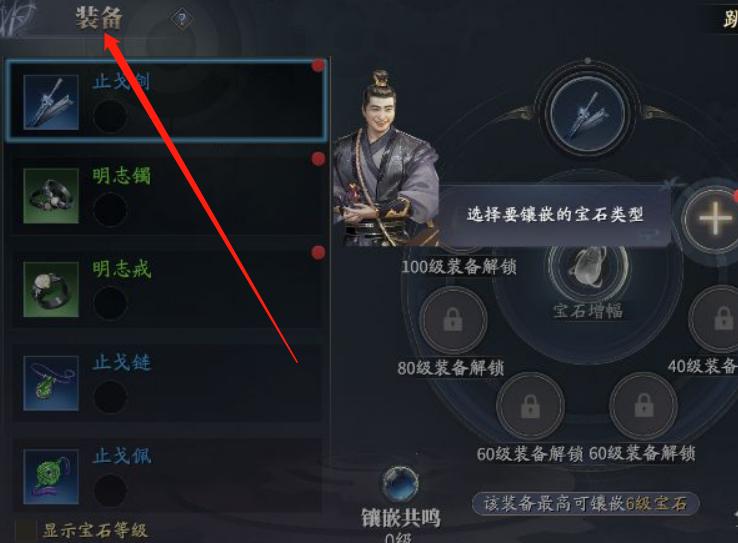Click the empty gem socket under 止戈剑

click(x=110, y=116)
